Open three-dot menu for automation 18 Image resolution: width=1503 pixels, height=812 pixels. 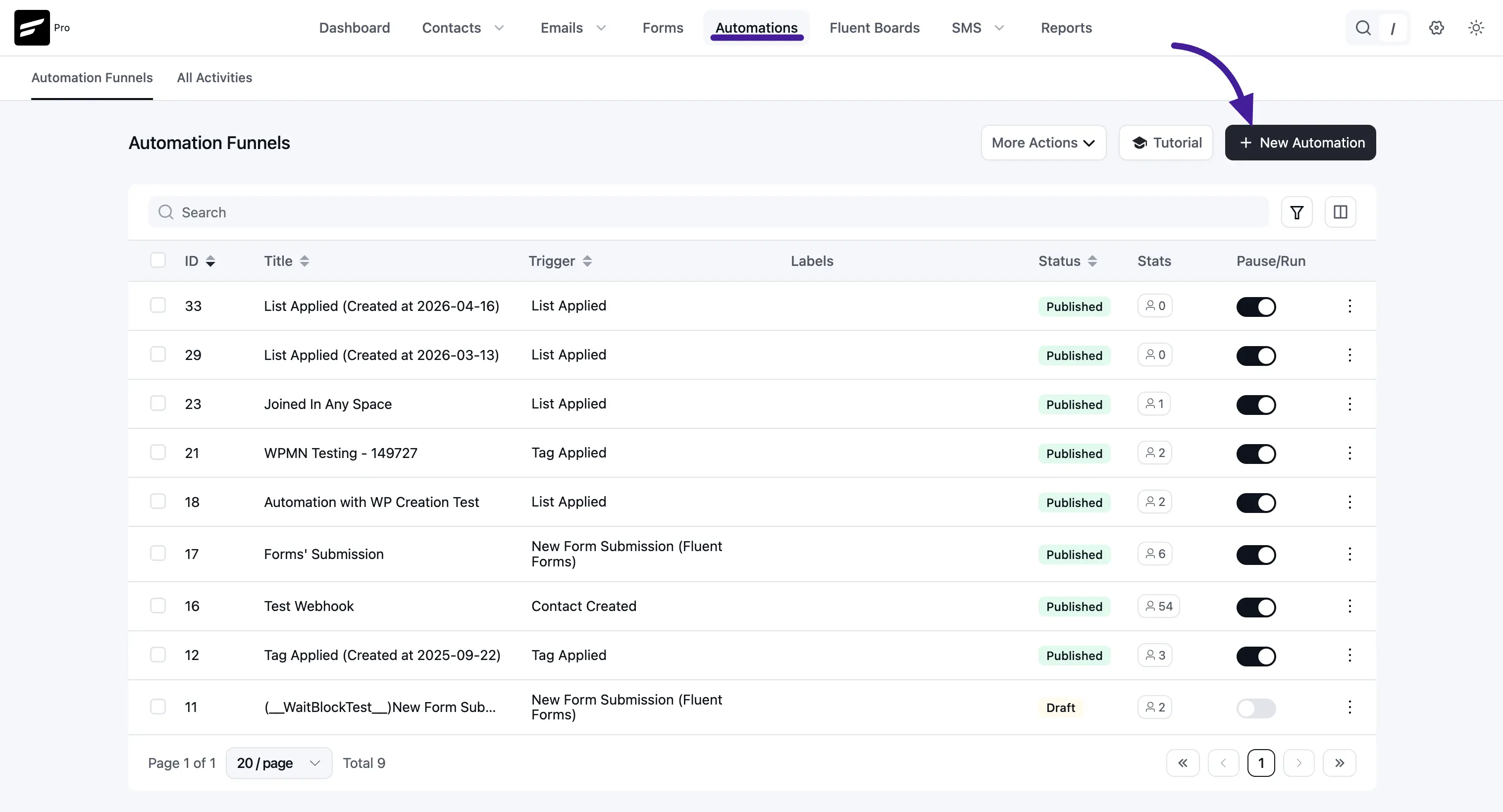coord(1349,502)
